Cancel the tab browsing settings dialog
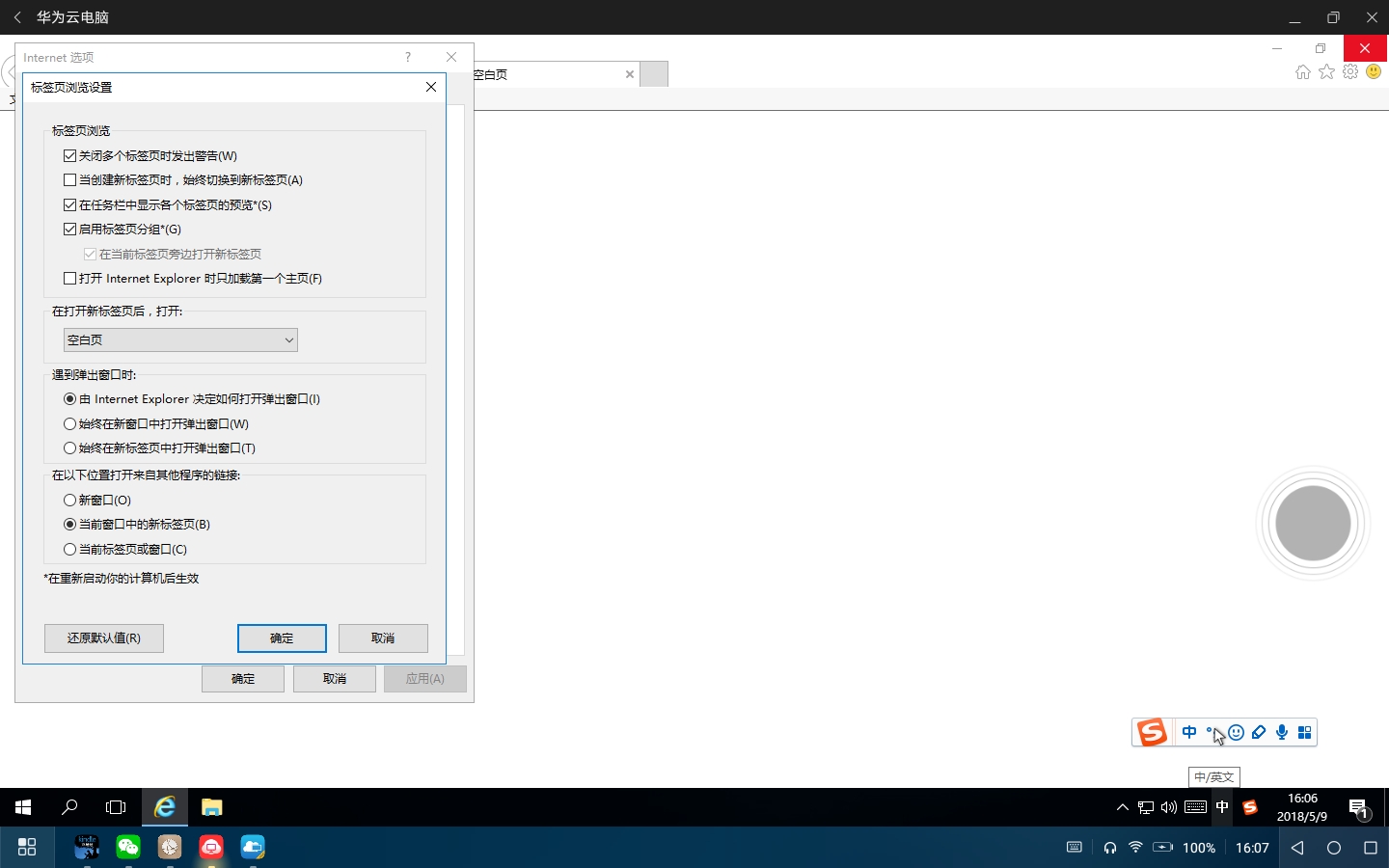The width and height of the screenshot is (1389, 868). click(x=383, y=638)
